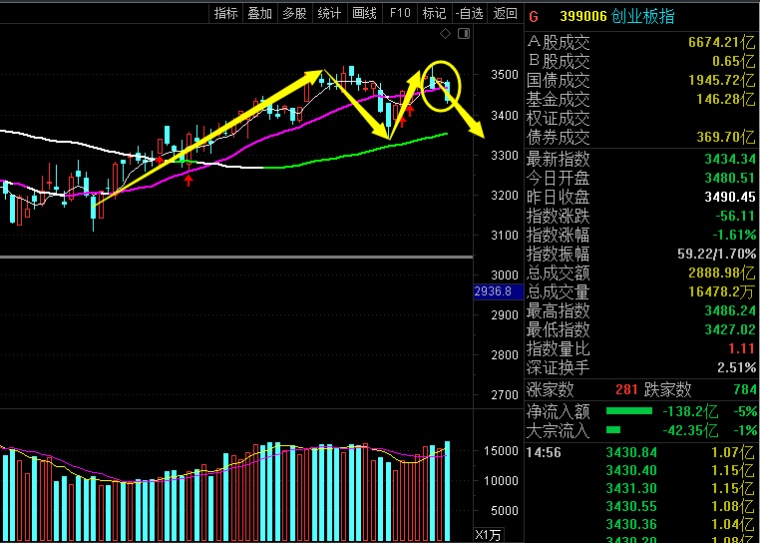Click the 权证成交 row label
Image resolution: width=760 pixels, height=543 pixels.
click(558, 118)
